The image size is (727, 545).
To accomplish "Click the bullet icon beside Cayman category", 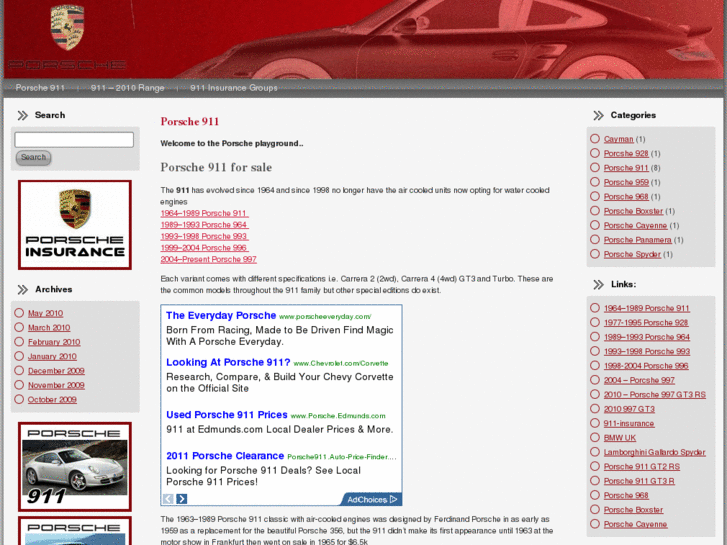I will [595, 139].
